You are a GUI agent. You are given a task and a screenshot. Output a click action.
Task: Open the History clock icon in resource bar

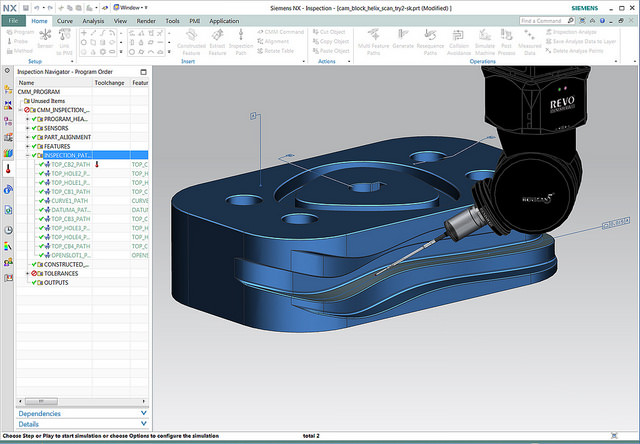pyautogui.click(x=8, y=230)
